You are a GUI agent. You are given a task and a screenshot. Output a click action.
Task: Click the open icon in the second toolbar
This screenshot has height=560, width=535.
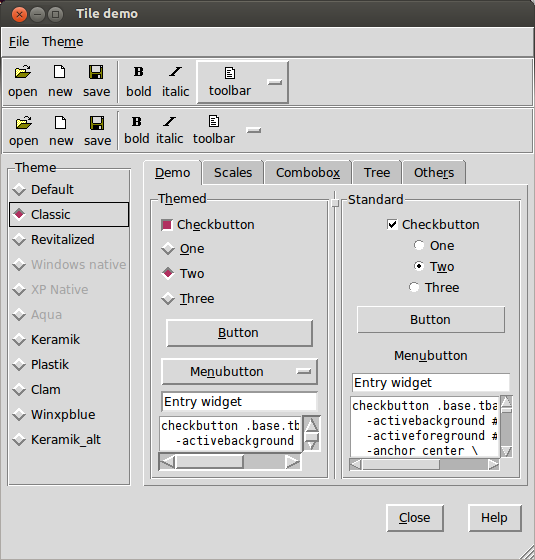[x=24, y=123]
